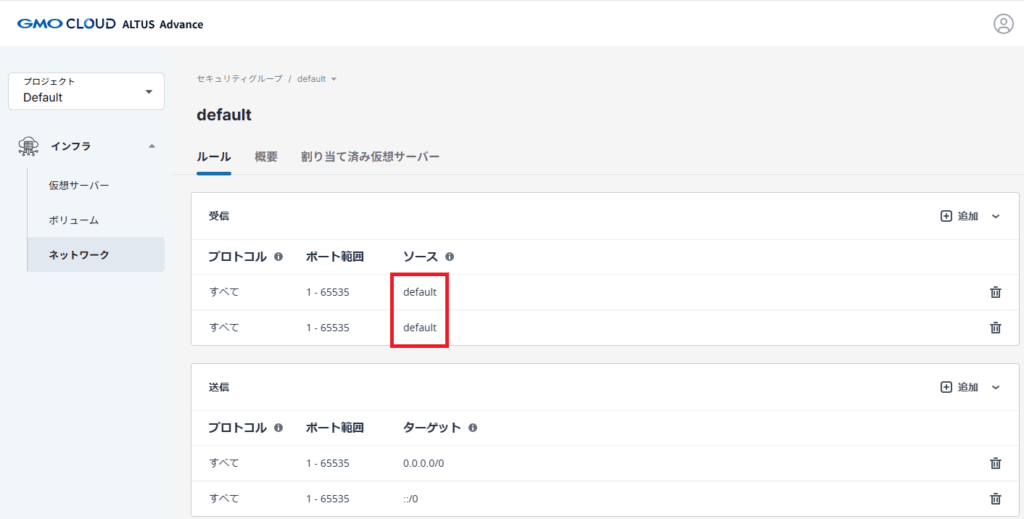
Task: Collapse the 受信 rules panel chevron
Action: pyautogui.click(x=995, y=216)
